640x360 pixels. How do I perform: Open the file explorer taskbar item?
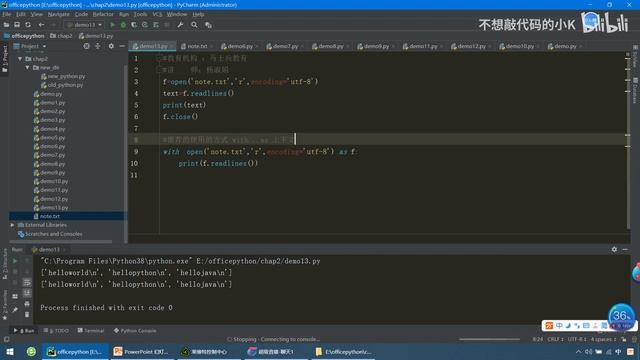[x=343, y=351]
